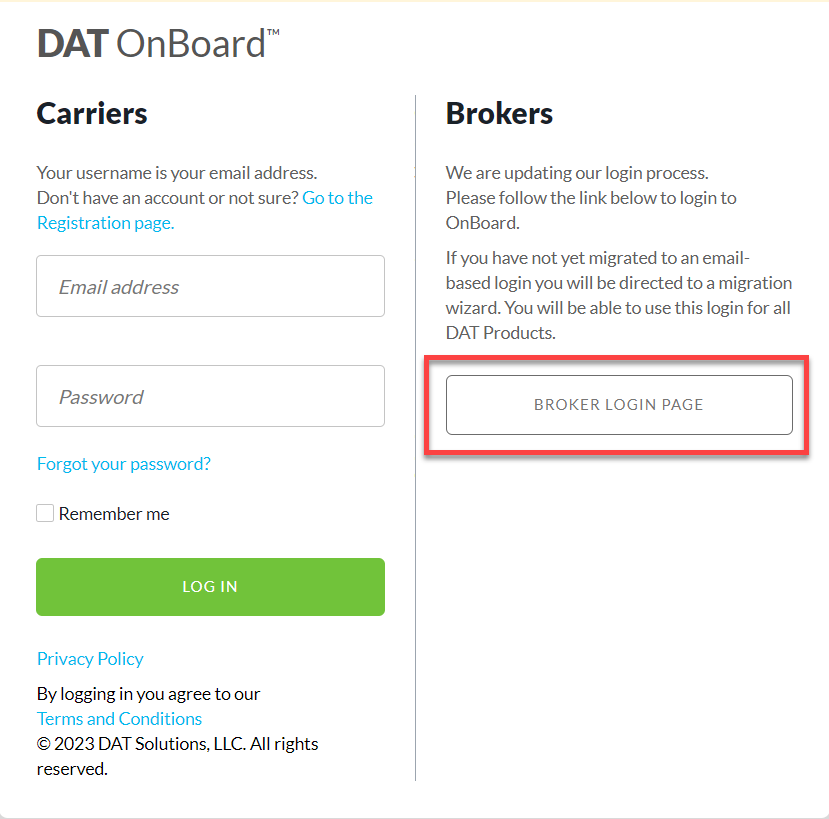Click Forgot your password?
The width and height of the screenshot is (829, 819).
click(x=123, y=463)
